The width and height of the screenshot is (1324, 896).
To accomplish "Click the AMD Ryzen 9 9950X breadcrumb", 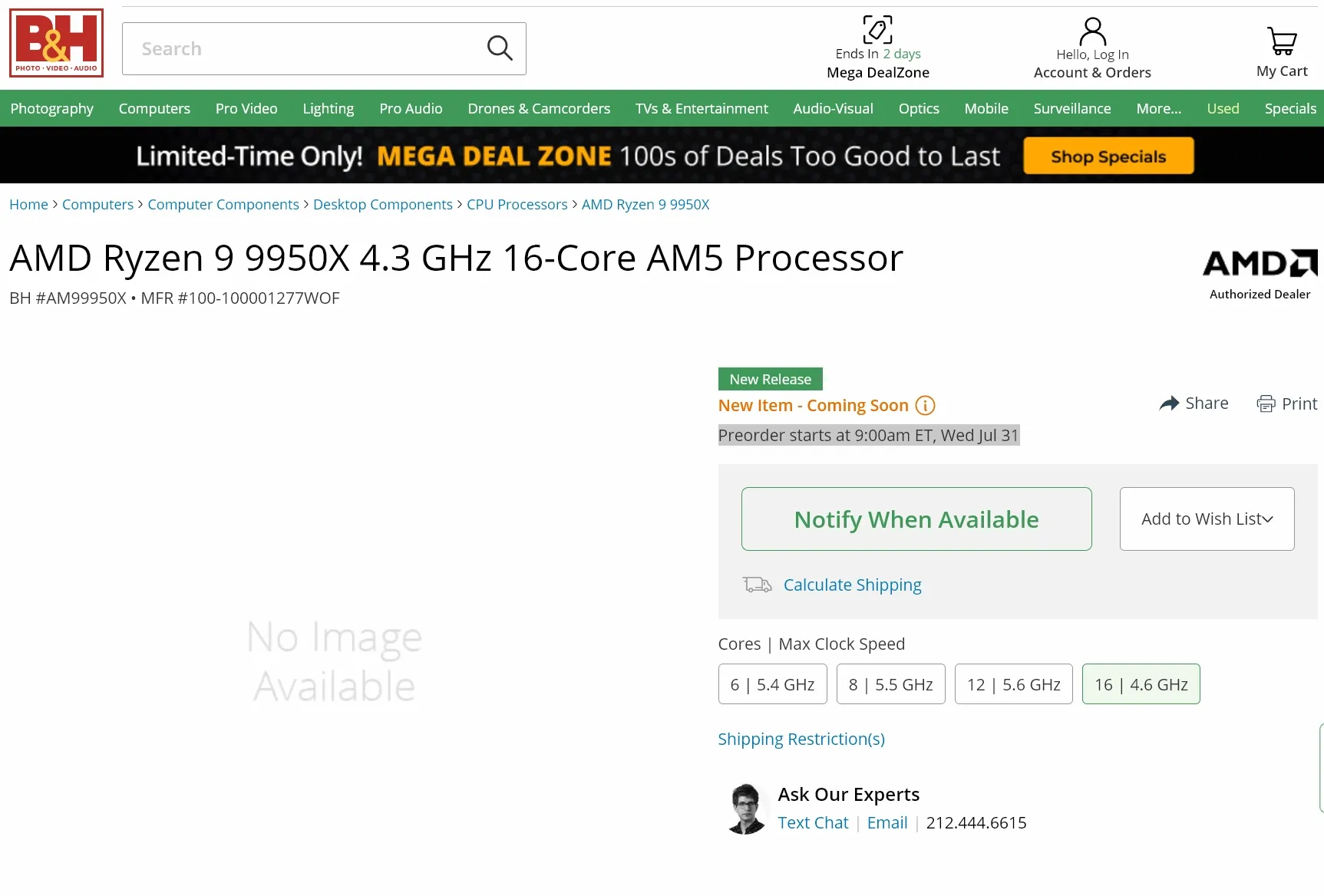I will (645, 204).
